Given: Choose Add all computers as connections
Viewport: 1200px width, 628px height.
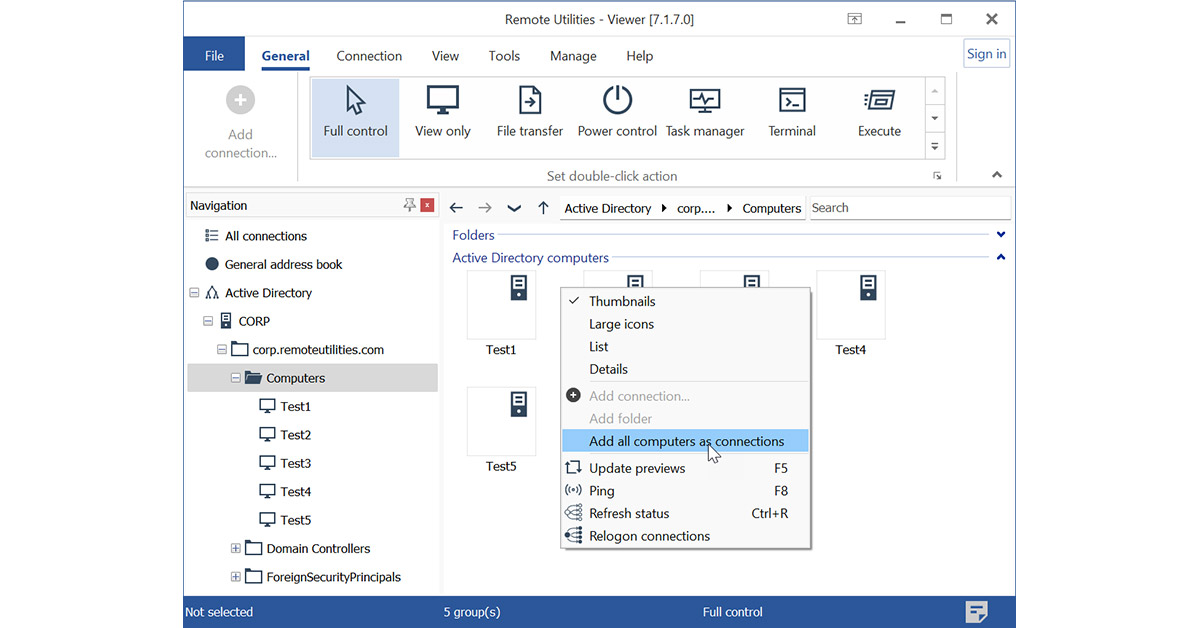Looking at the screenshot, I should pyautogui.click(x=685, y=441).
